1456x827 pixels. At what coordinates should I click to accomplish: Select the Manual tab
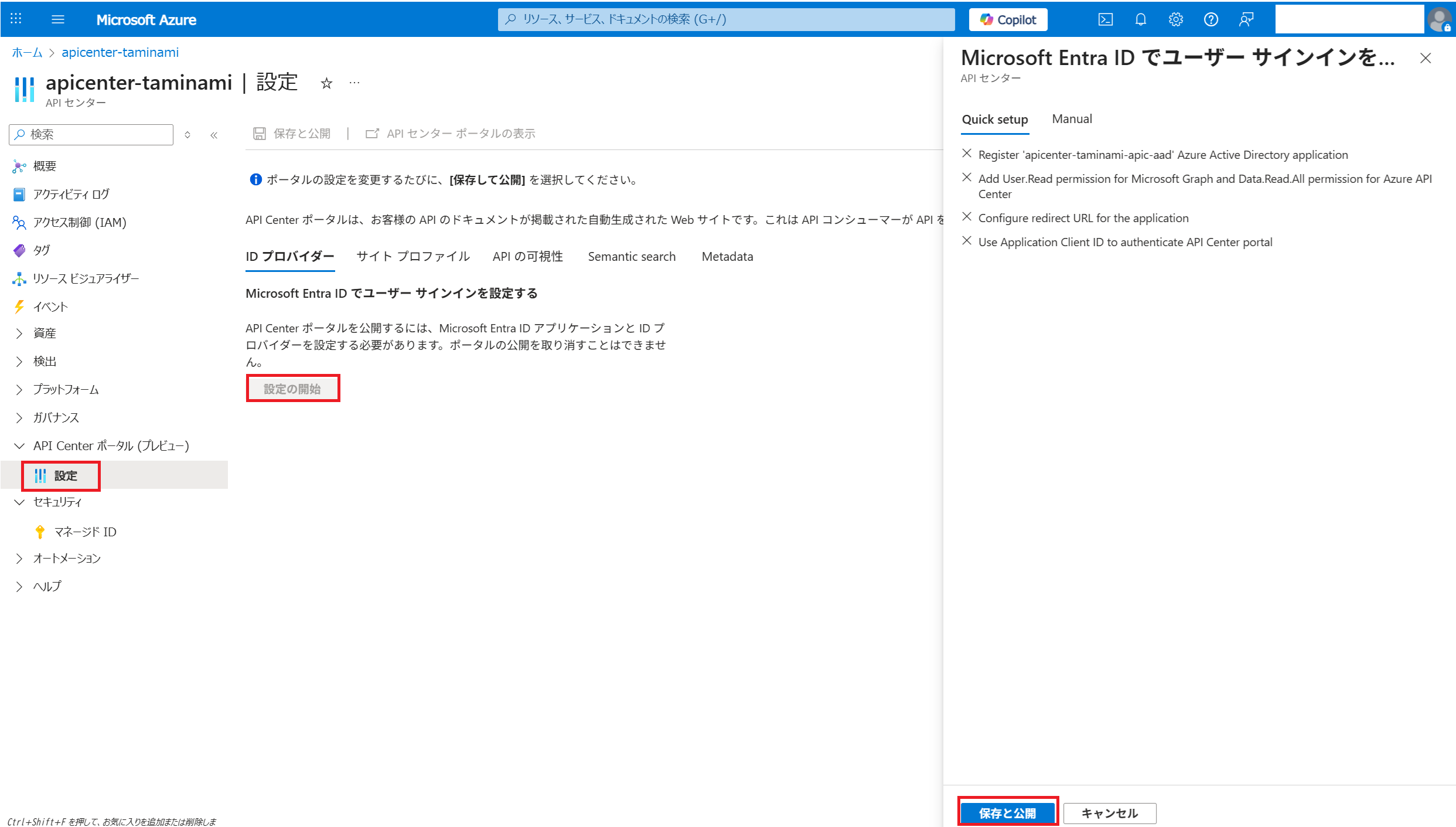click(x=1072, y=119)
